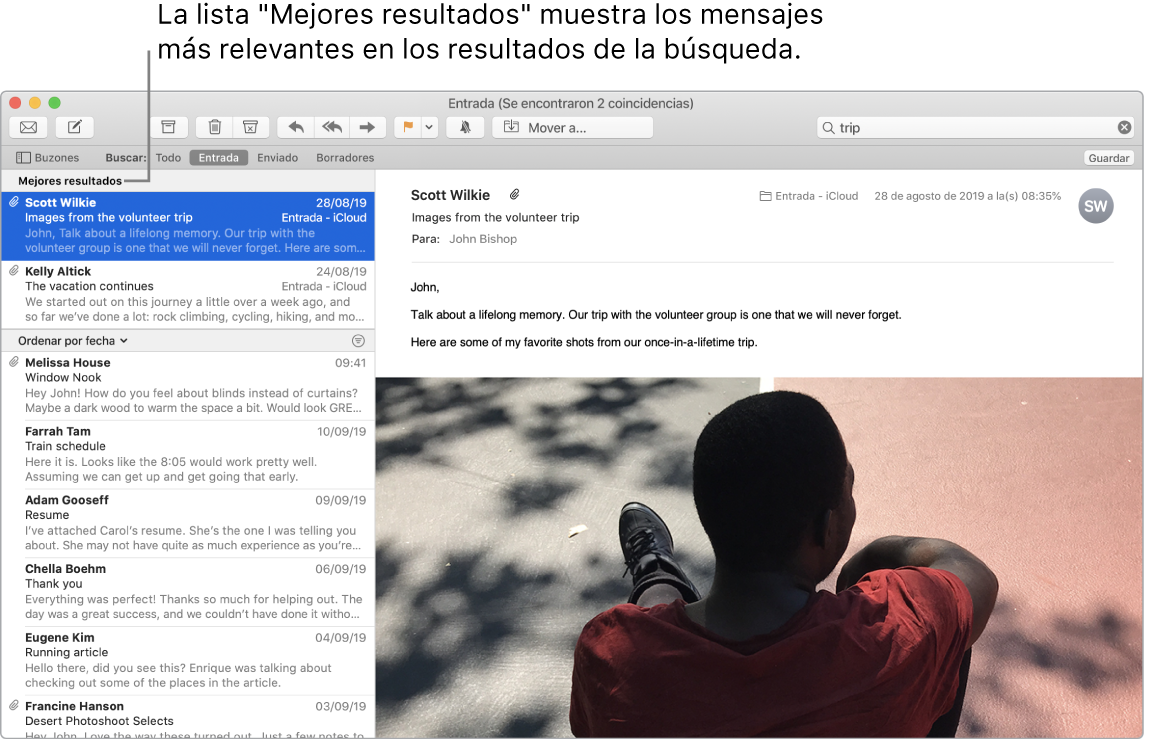
Task: Mute notifications with the bell icon
Action: pos(464,127)
